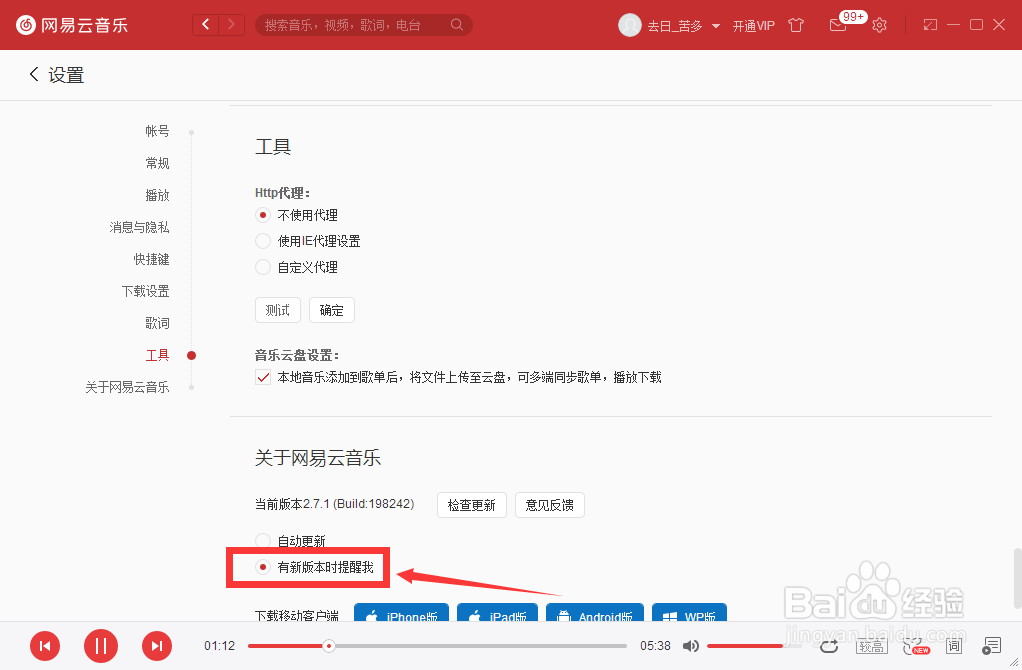Viewport: 1022px width, 670px height.
Task: Toggle the loop play mode icon
Action: 829,646
